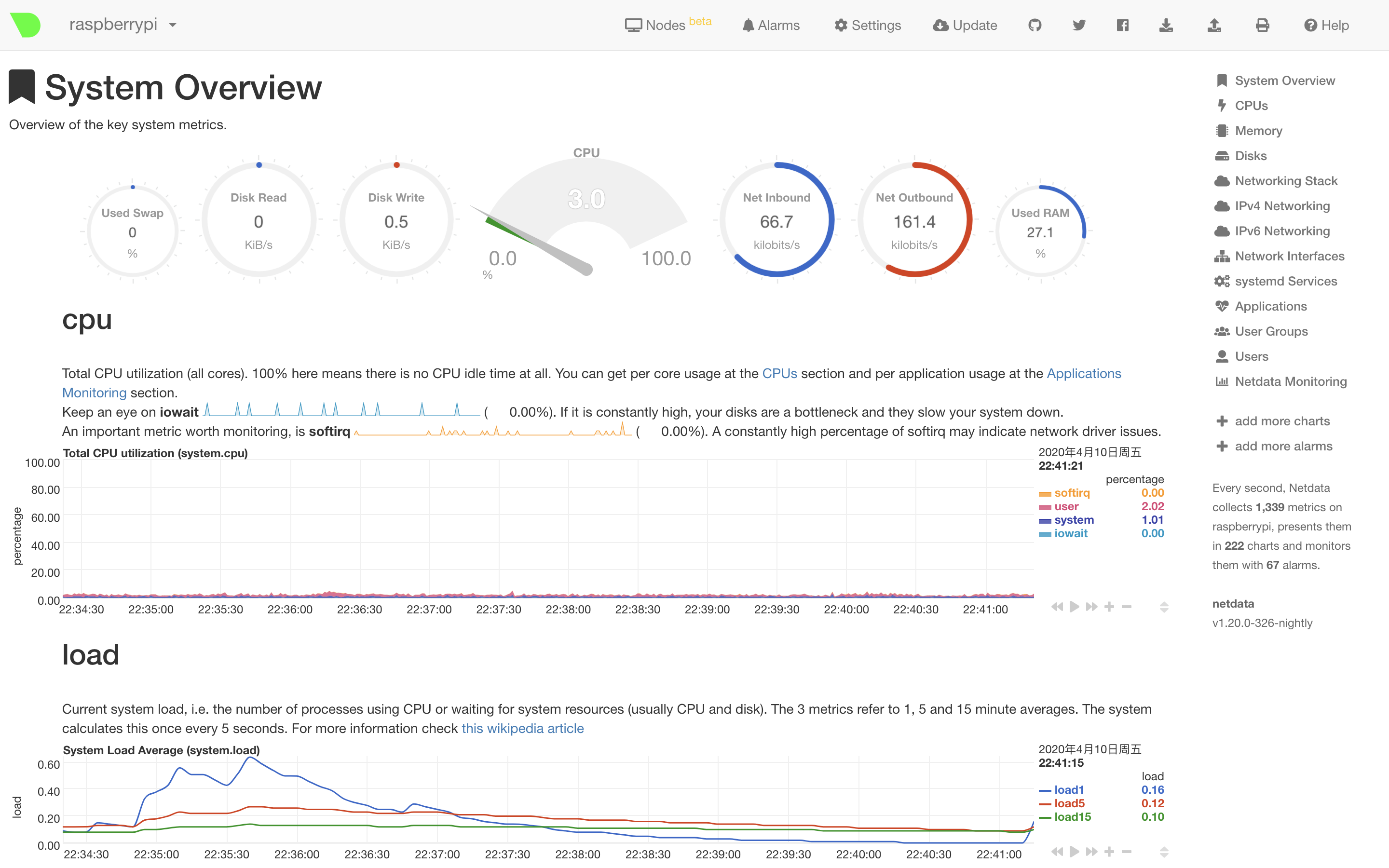Jump to Disks section in sidebar
The width and height of the screenshot is (1389, 868).
[x=1240, y=156]
